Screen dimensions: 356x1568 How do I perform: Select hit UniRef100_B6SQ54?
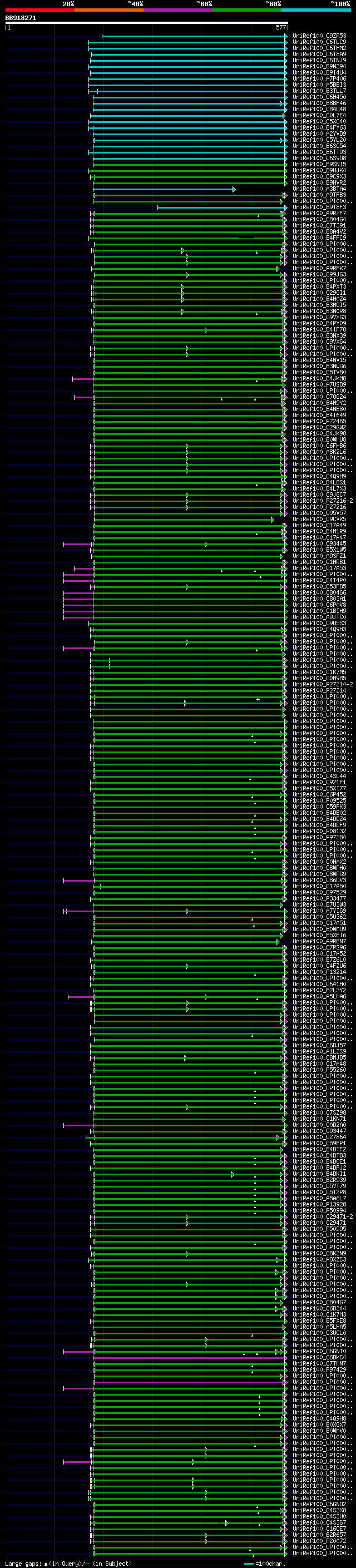[x=319, y=146]
